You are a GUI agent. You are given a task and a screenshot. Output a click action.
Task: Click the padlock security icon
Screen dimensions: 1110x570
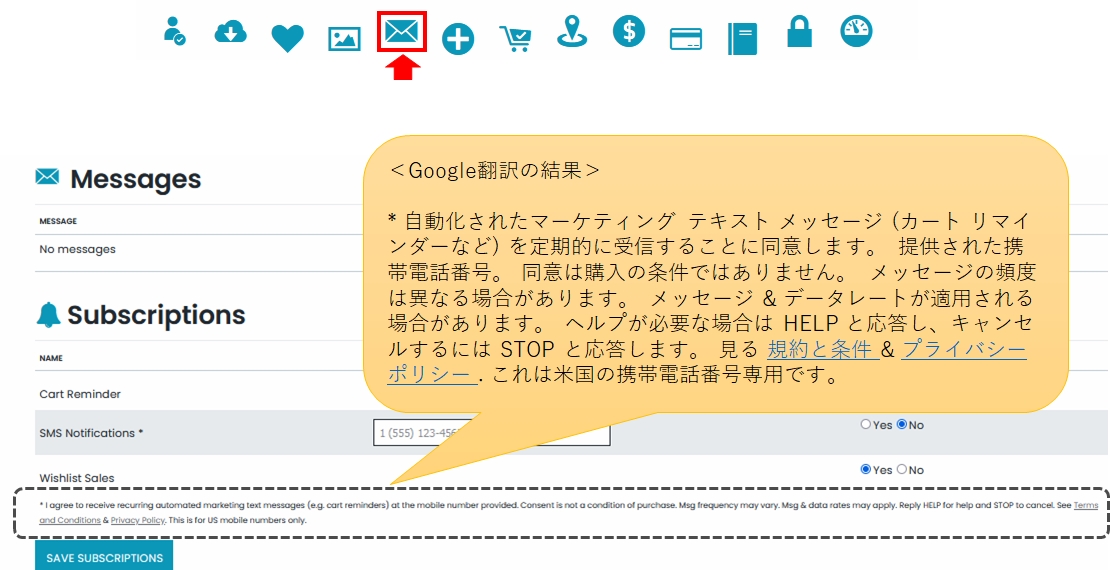point(799,32)
